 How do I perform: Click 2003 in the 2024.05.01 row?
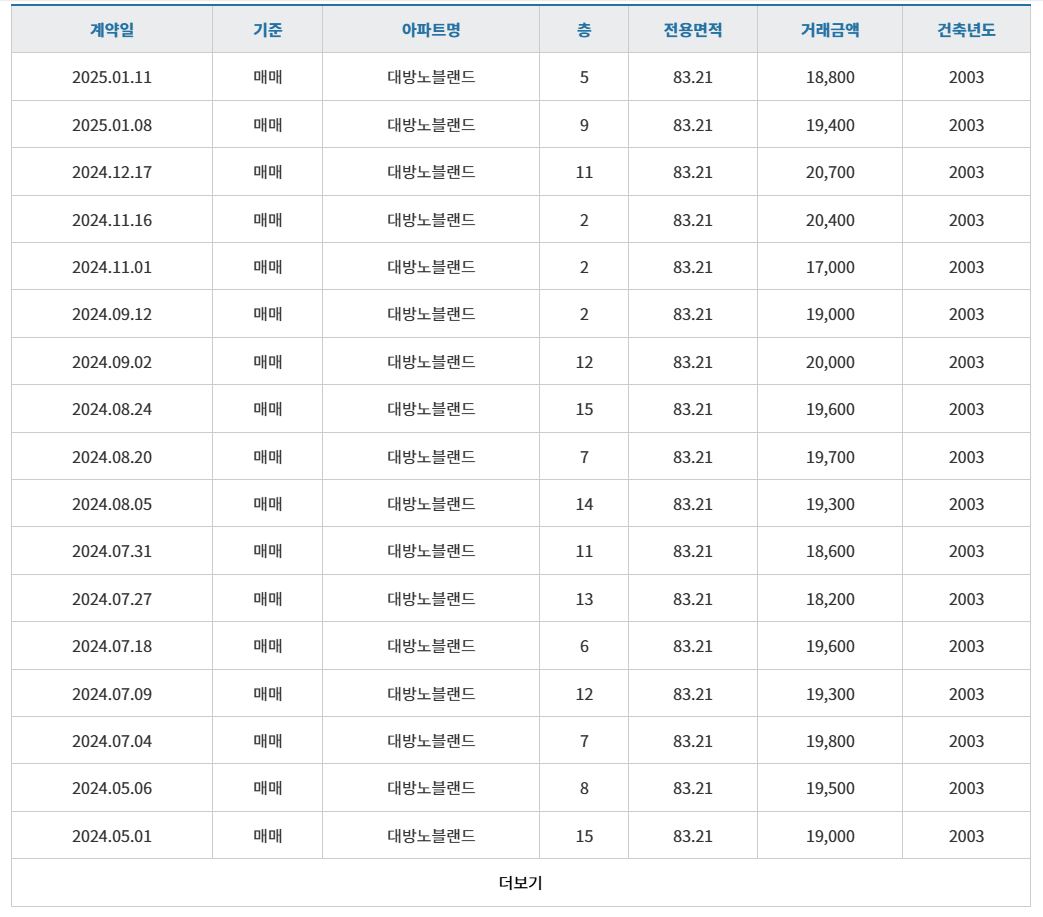(966, 837)
